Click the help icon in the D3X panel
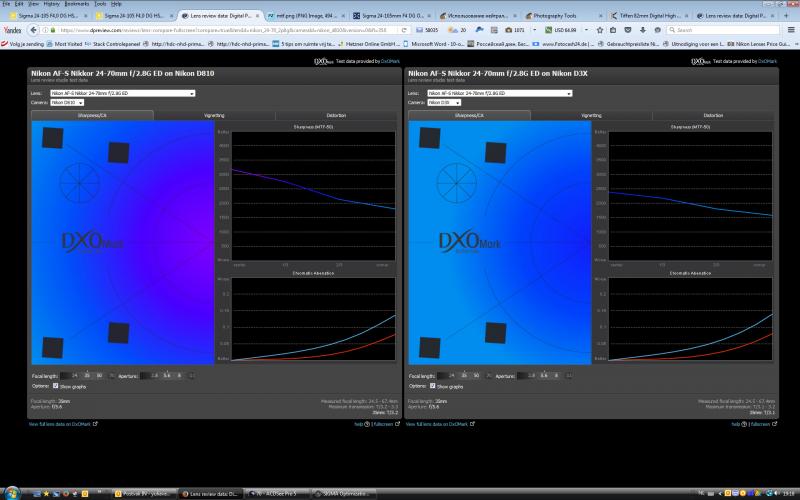 [744, 424]
